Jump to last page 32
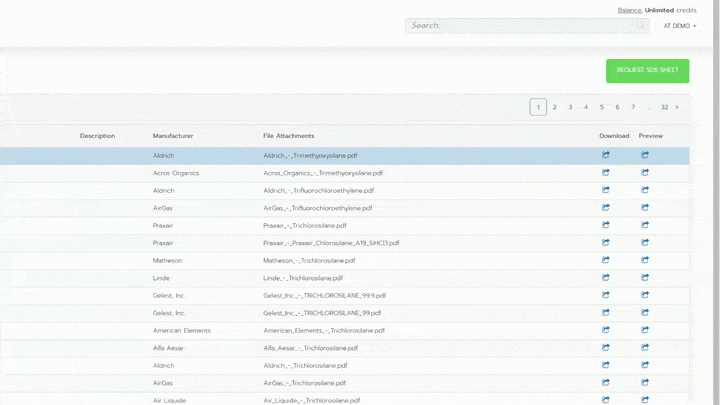Viewport: 720px width, 405px height. pos(664,107)
